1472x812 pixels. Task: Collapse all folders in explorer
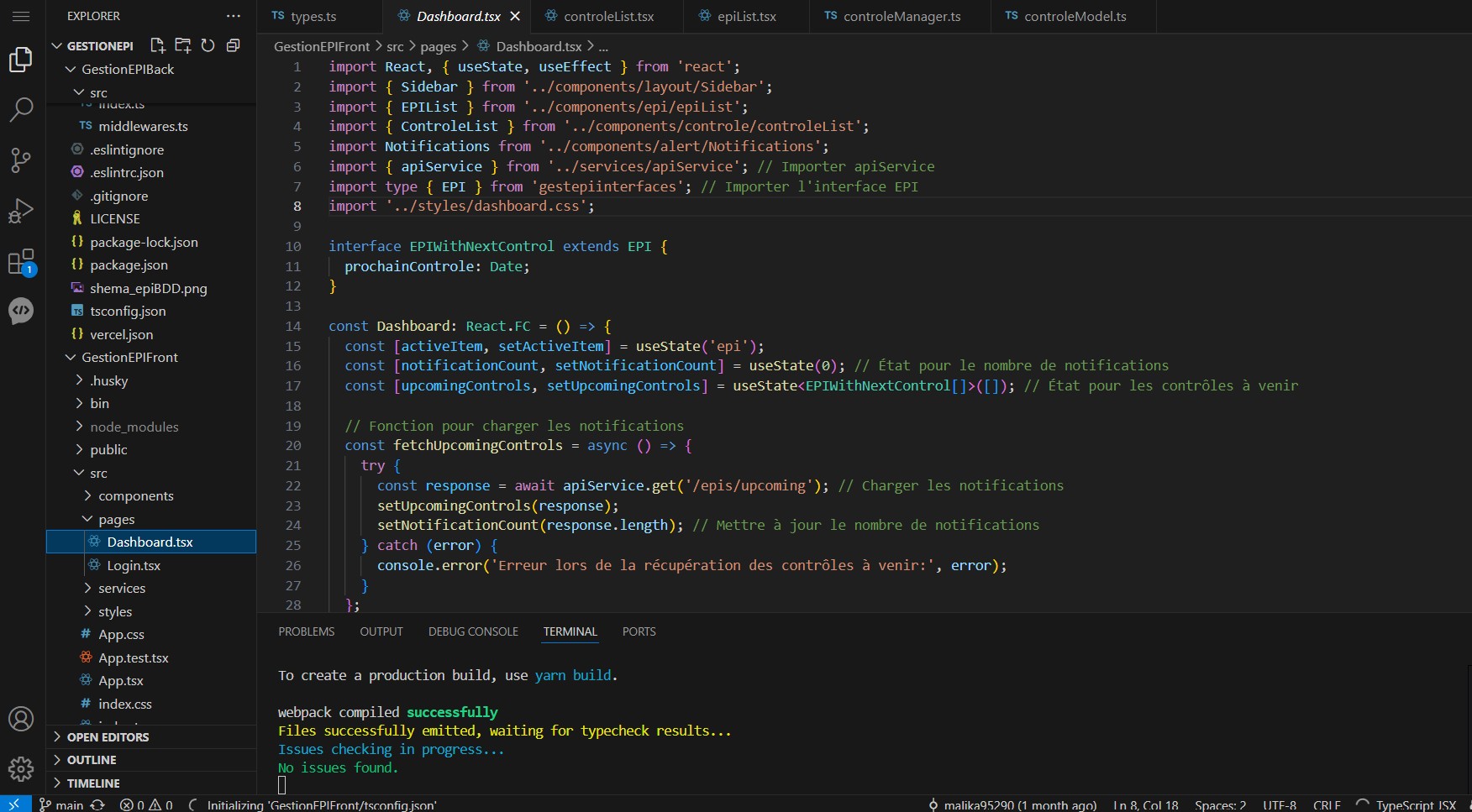click(x=233, y=45)
